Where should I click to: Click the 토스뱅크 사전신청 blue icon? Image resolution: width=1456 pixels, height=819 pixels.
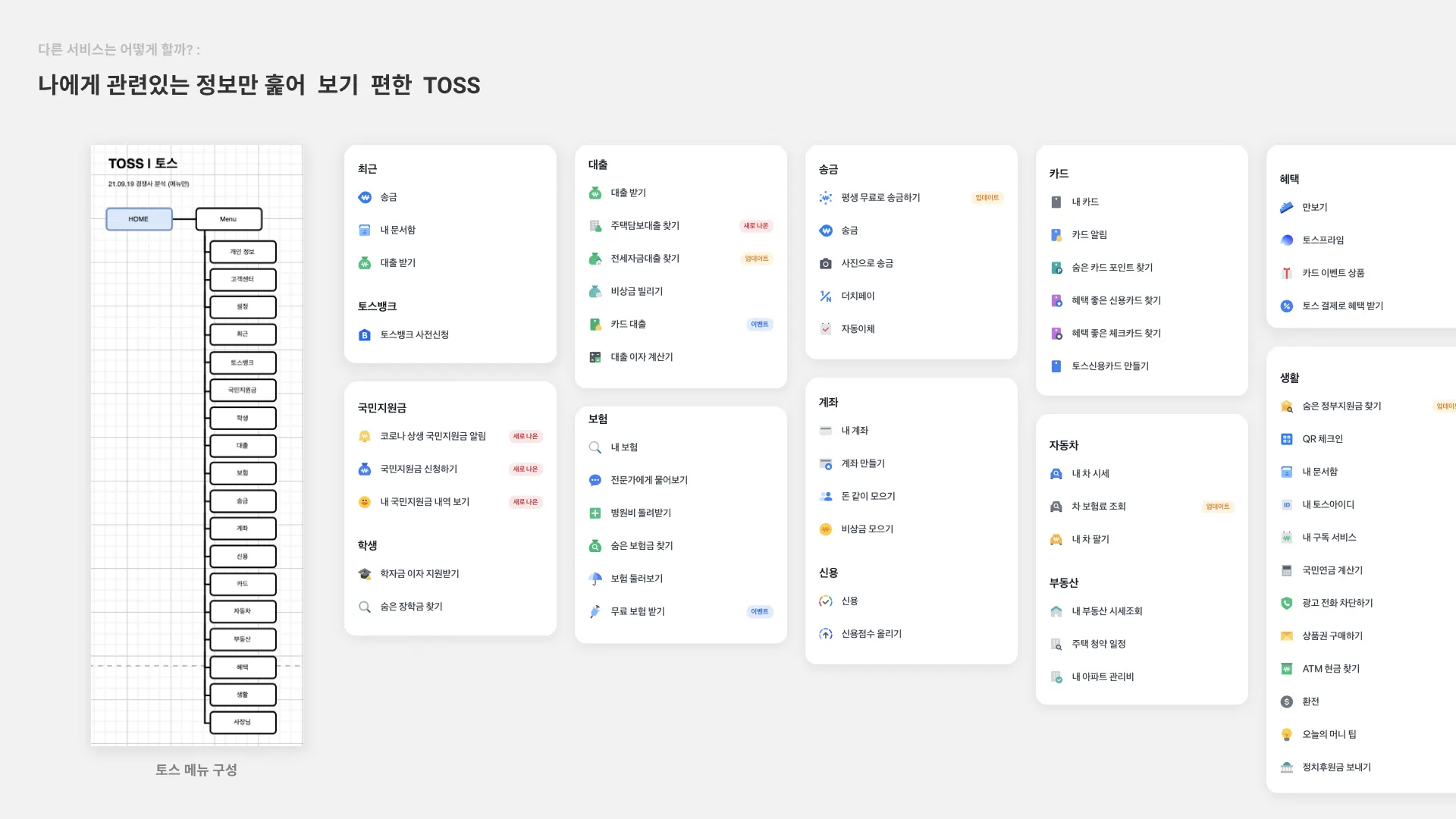click(365, 335)
